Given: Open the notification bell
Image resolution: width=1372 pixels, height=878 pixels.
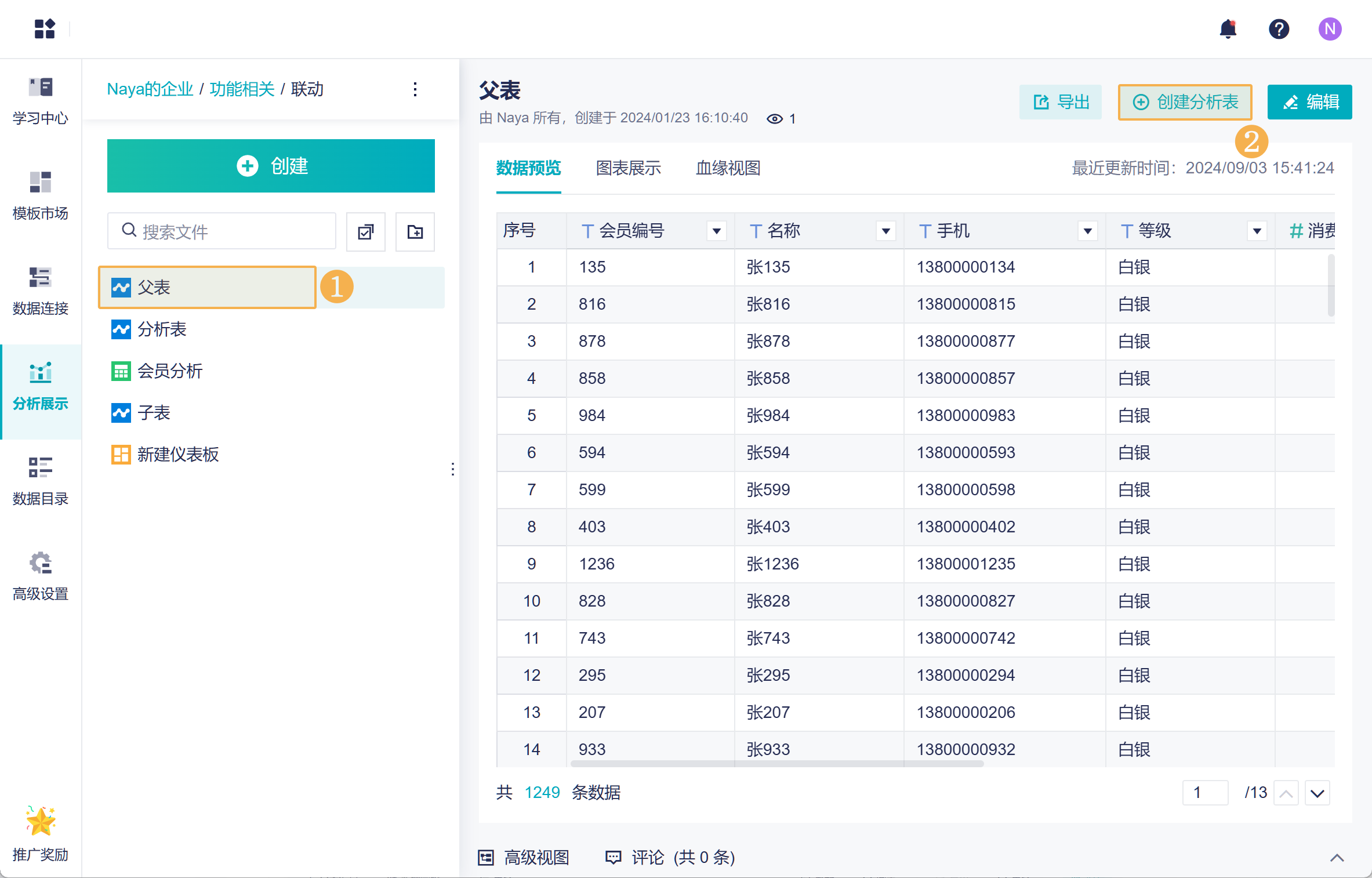Looking at the screenshot, I should (1228, 29).
